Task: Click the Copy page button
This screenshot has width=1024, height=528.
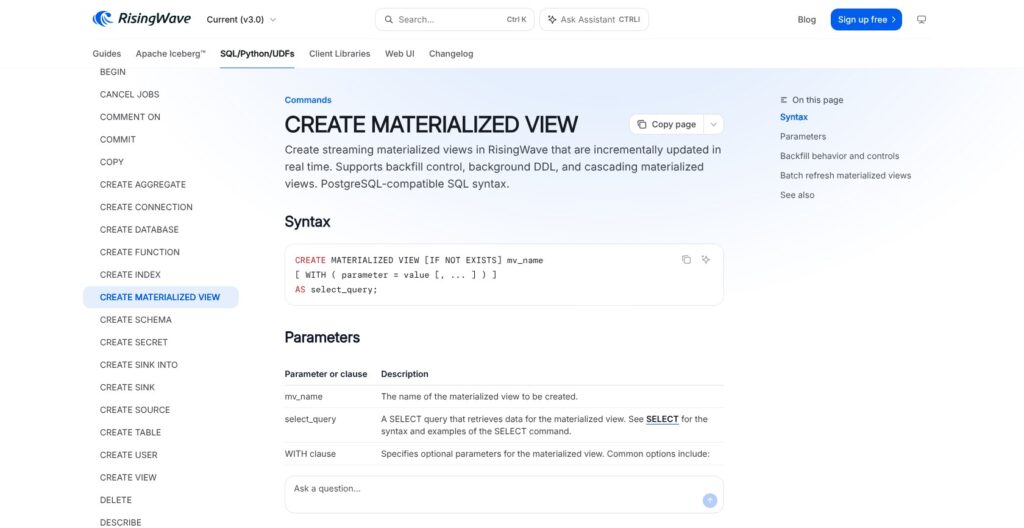Action: point(667,124)
